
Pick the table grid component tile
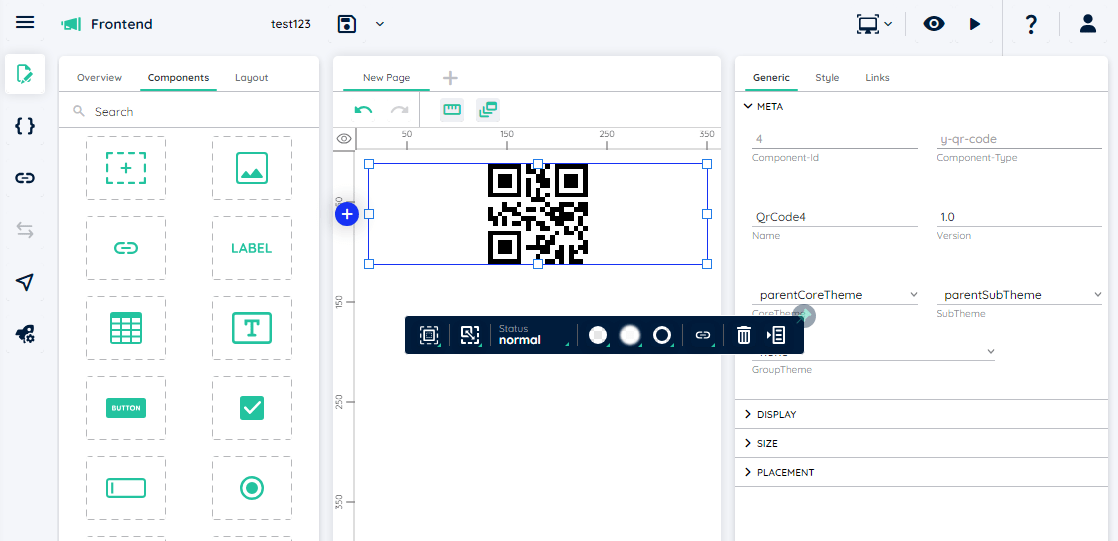[x=126, y=328]
